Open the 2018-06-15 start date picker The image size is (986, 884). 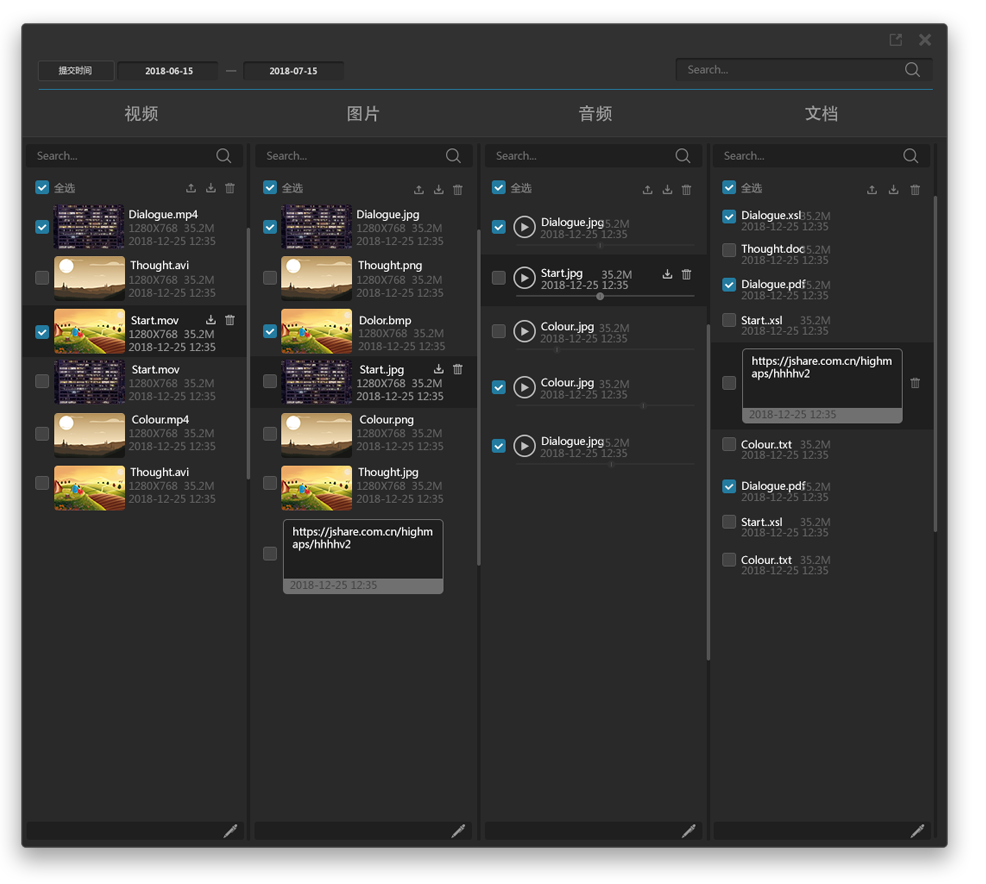coord(169,71)
